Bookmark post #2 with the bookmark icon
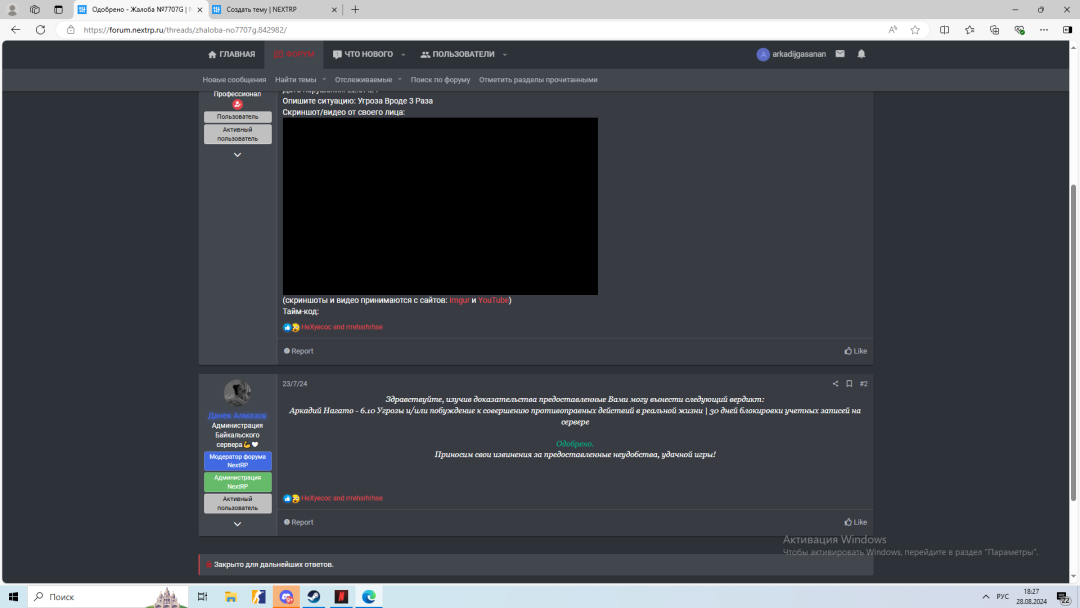Viewport: 1080px width, 608px height. click(x=849, y=384)
